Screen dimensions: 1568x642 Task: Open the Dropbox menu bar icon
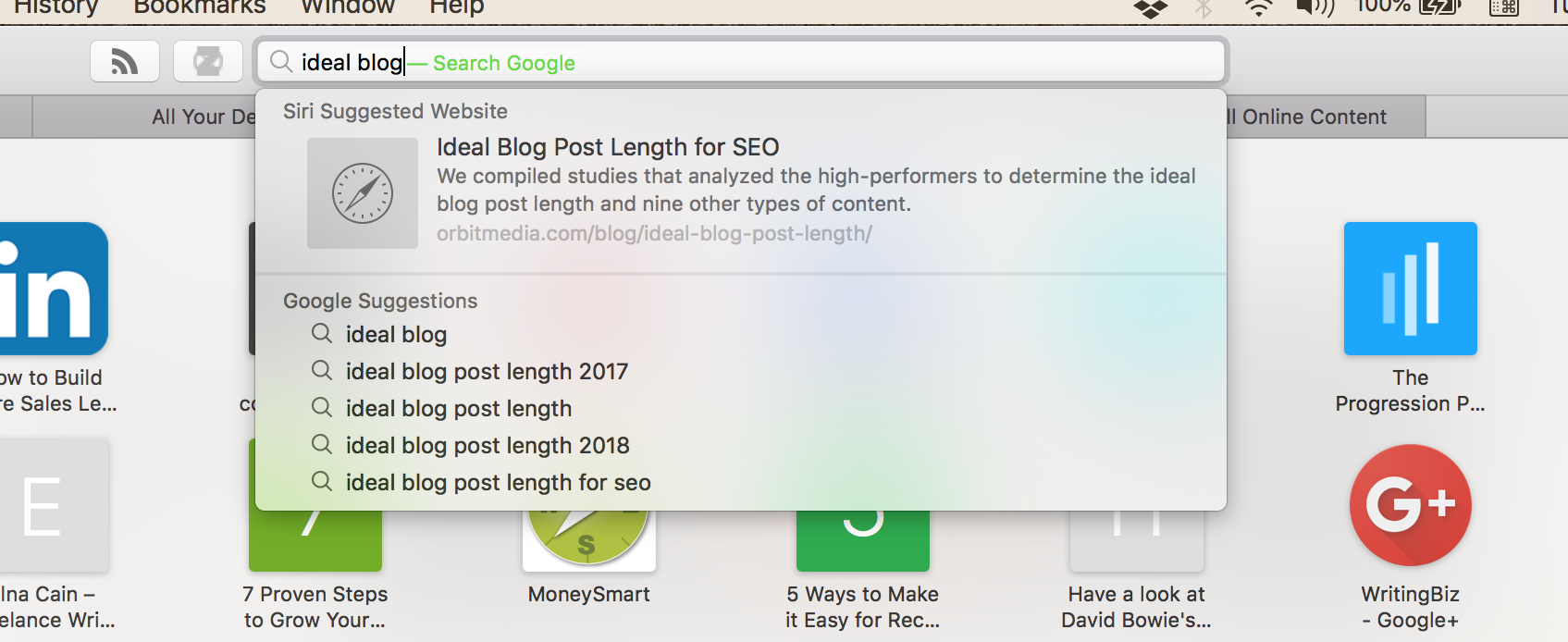(1150, 9)
